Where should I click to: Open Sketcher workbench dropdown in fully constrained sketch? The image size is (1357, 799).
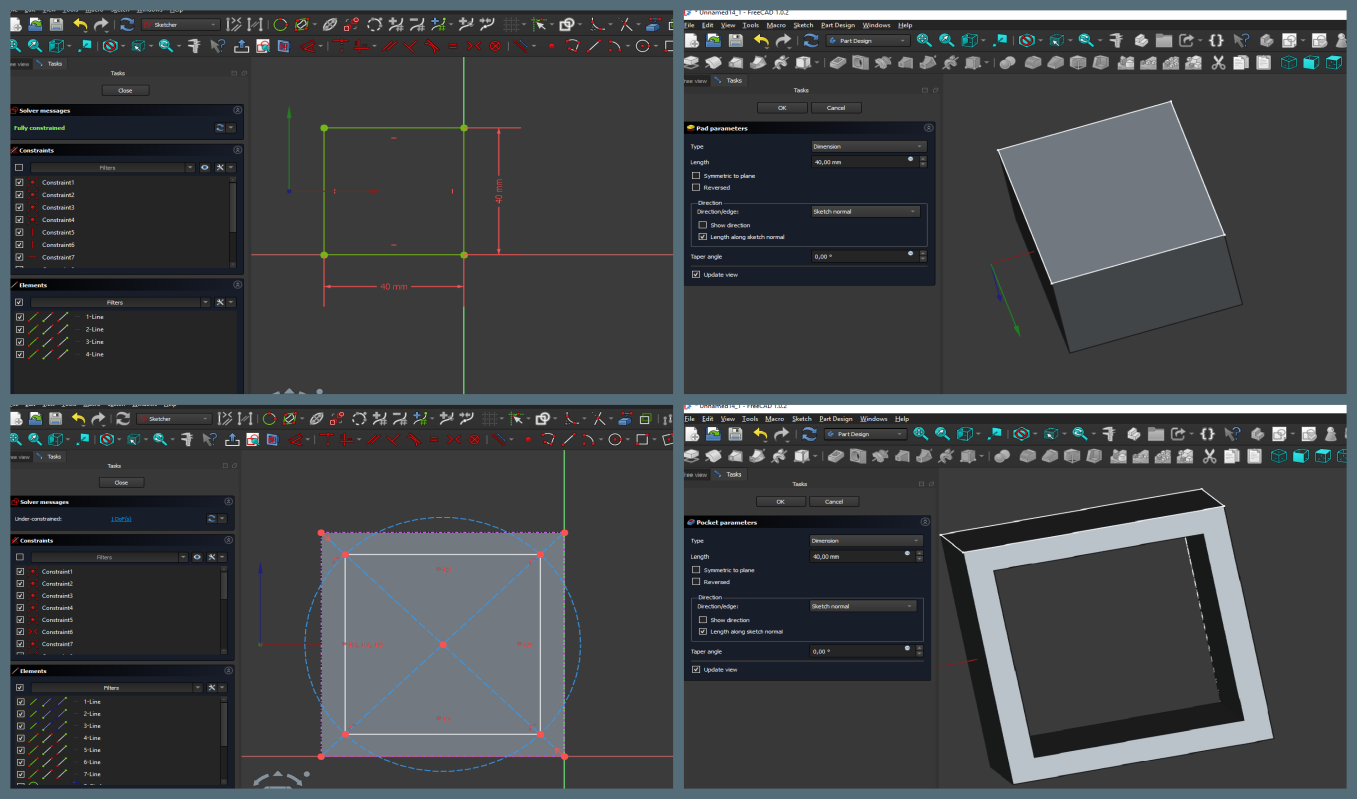[180, 24]
